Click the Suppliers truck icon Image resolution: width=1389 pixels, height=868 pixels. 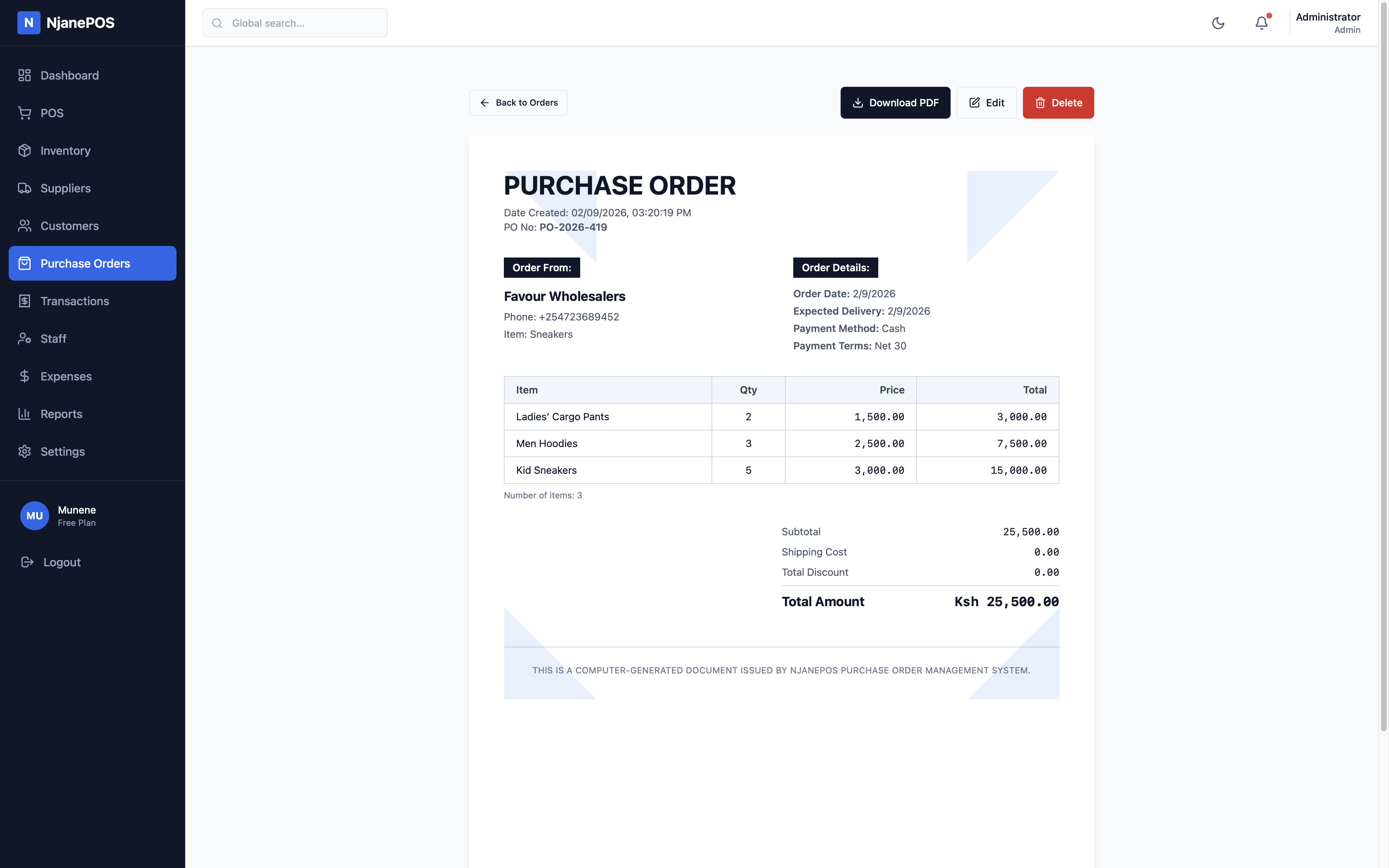click(x=25, y=188)
